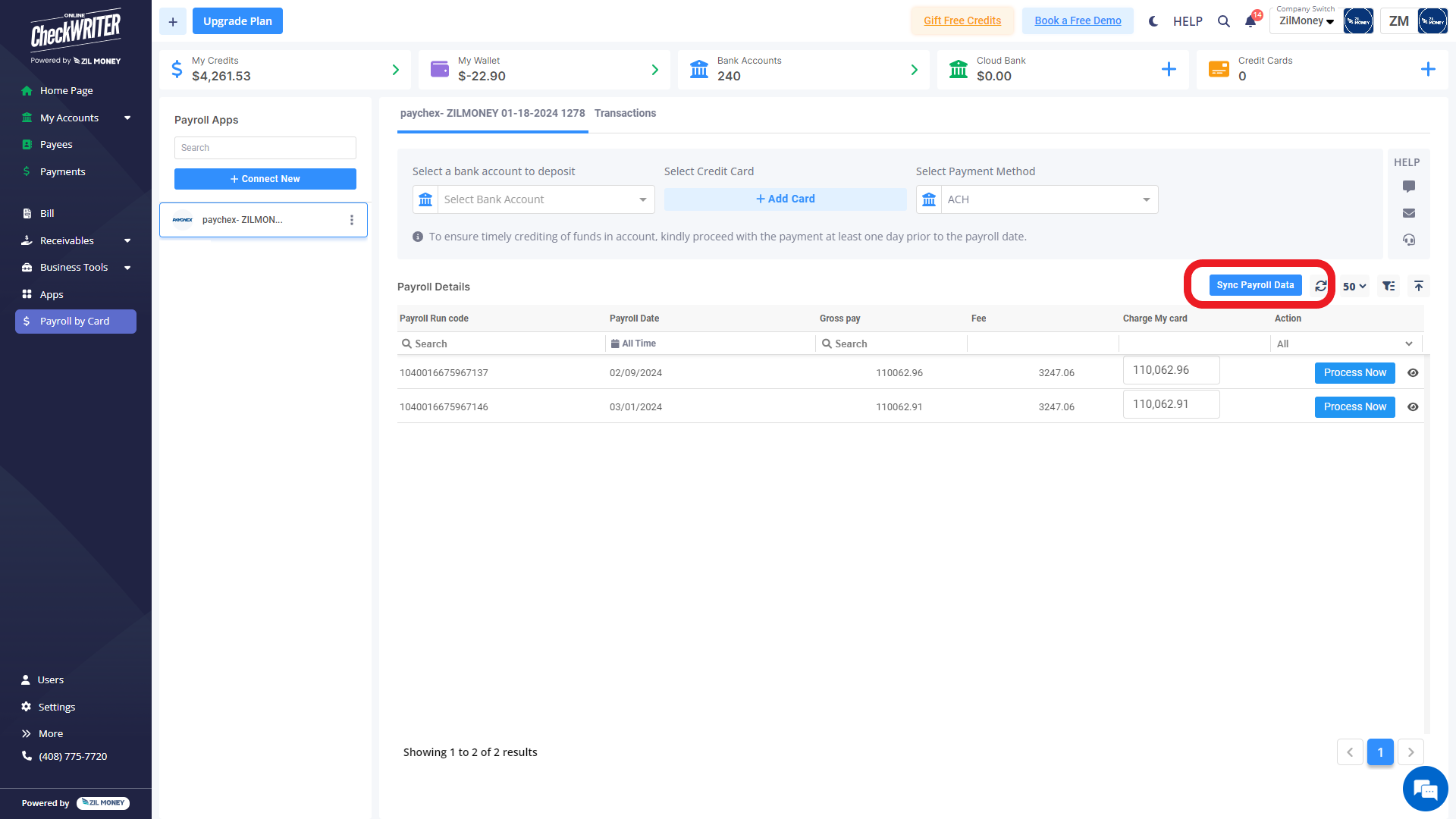This screenshot has height=819, width=1456.
Task: View details for payroll dated 02/09/2024
Action: click(1413, 373)
